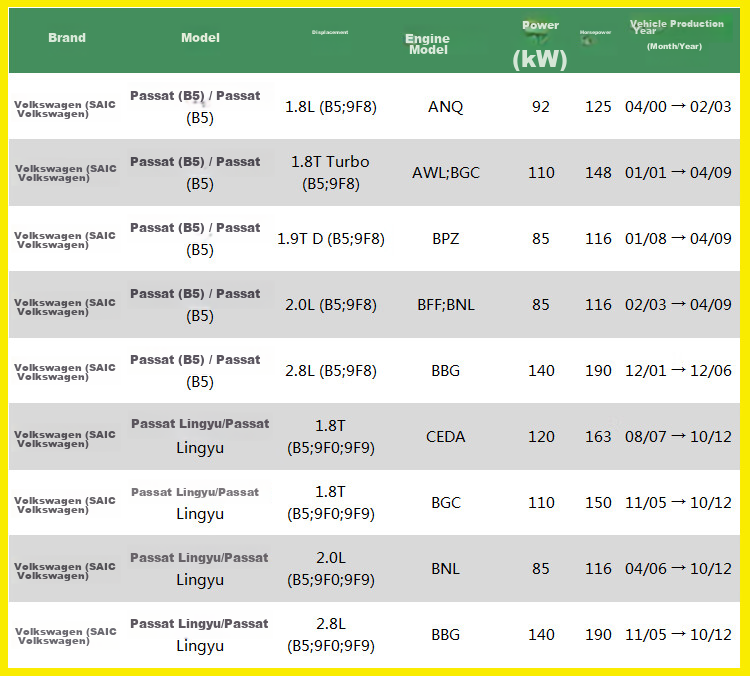Select production date 04/00 → 02/03
This screenshot has width=750, height=676.
678,106
